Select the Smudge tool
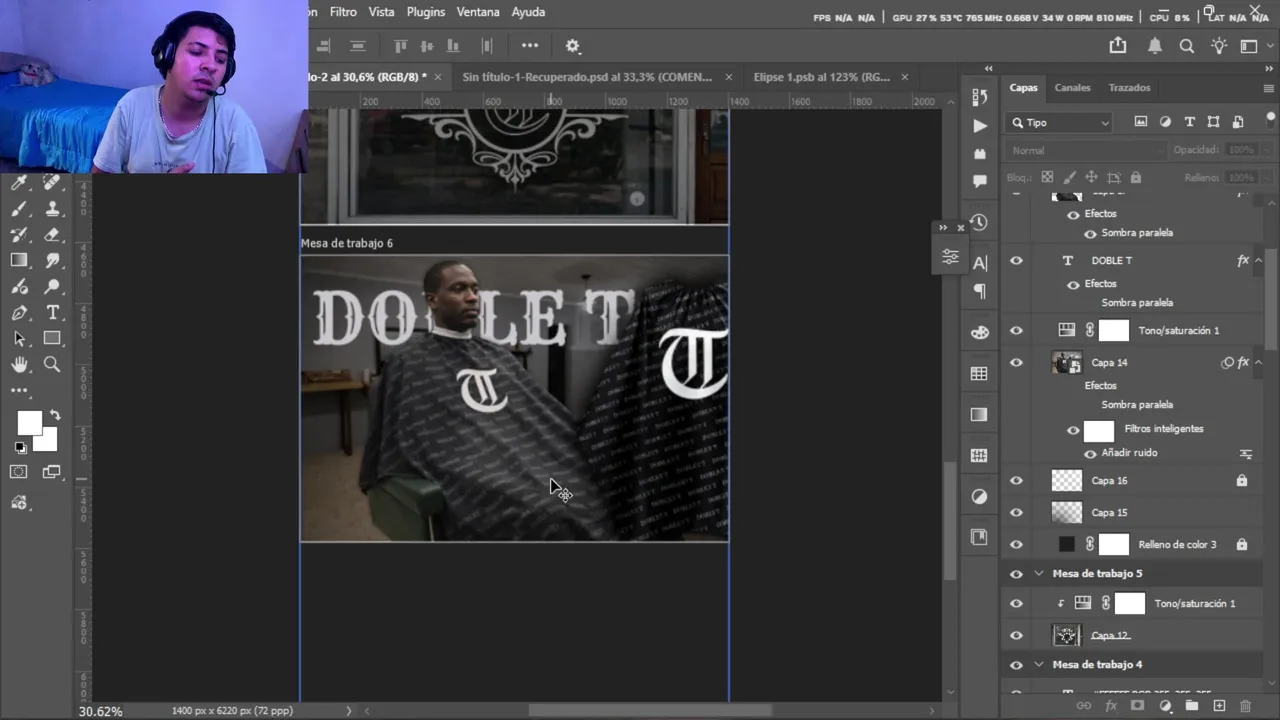This screenshot has width=1280, height=720. pyautogui.click(x=52, y=261)
